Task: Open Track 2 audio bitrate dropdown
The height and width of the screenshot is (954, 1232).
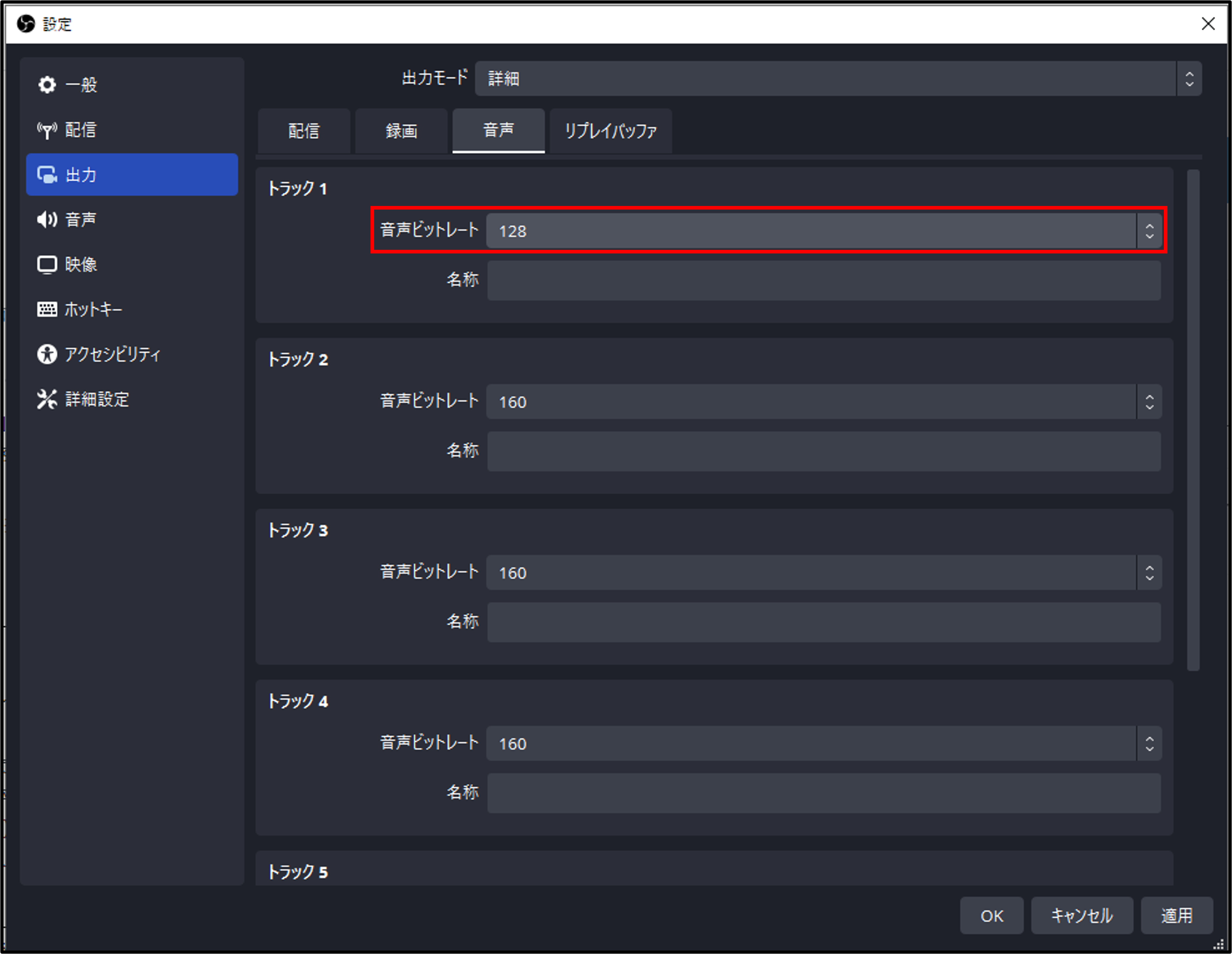Action: [x=1149, y=402]
